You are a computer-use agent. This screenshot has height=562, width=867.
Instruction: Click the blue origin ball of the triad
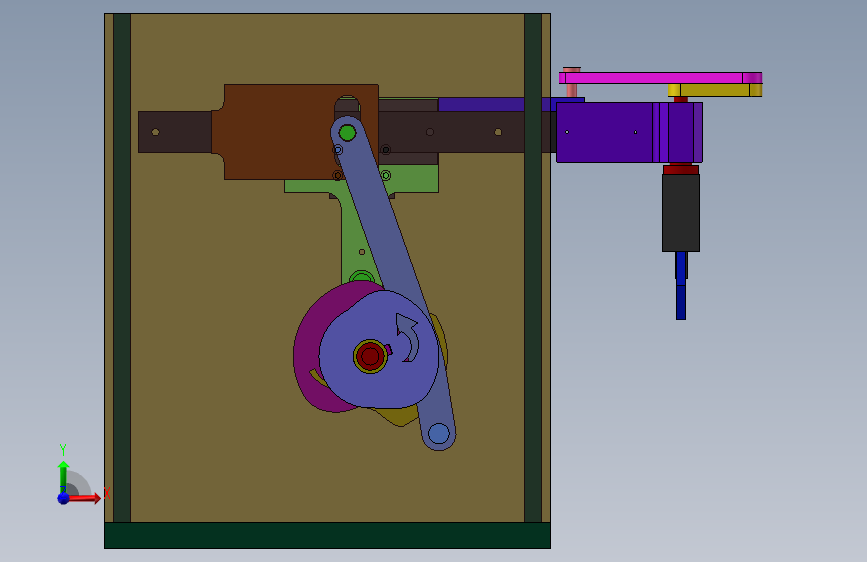[64, 498]
